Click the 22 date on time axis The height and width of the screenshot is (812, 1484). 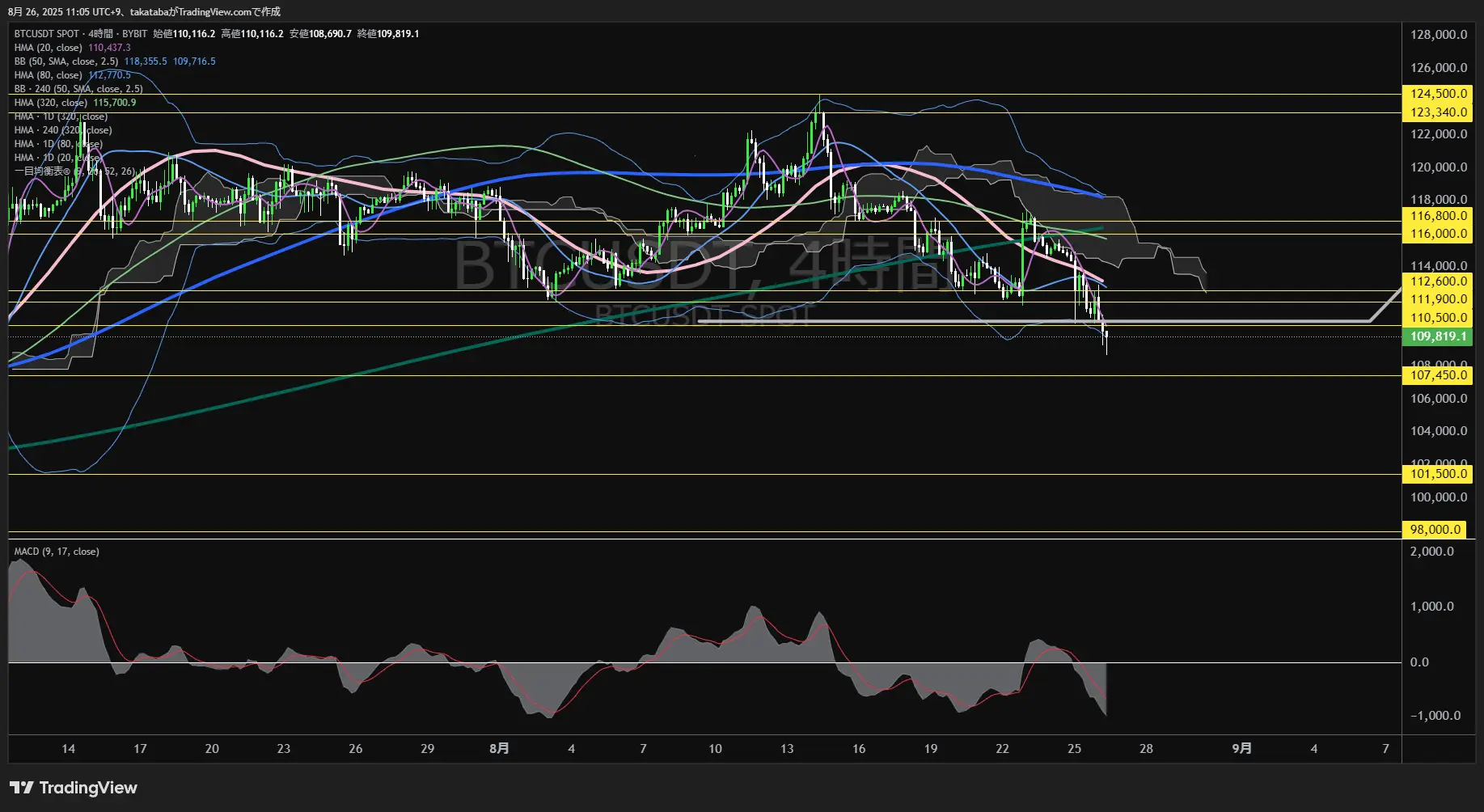click(1003, 749)
